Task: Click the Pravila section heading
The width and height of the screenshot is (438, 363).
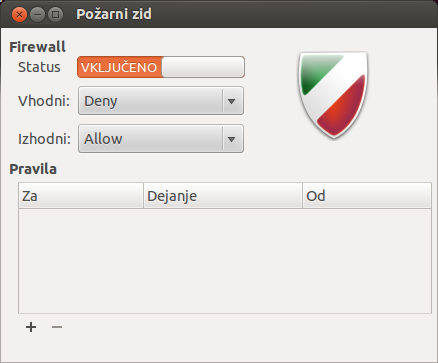Action: point(33,169)
